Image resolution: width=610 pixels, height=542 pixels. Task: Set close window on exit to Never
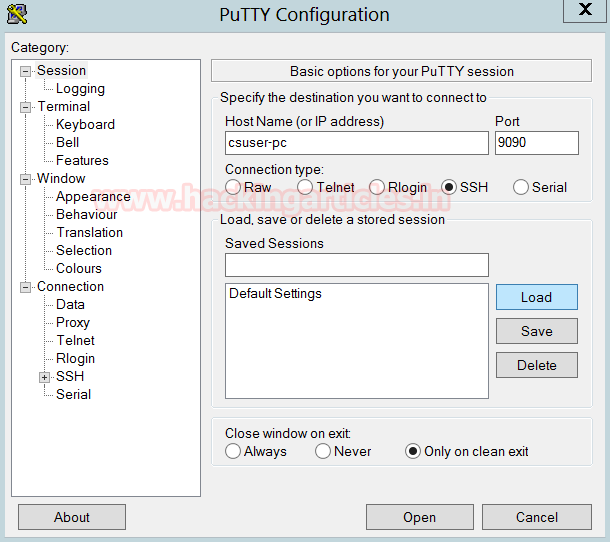click(x=323, y=451)
